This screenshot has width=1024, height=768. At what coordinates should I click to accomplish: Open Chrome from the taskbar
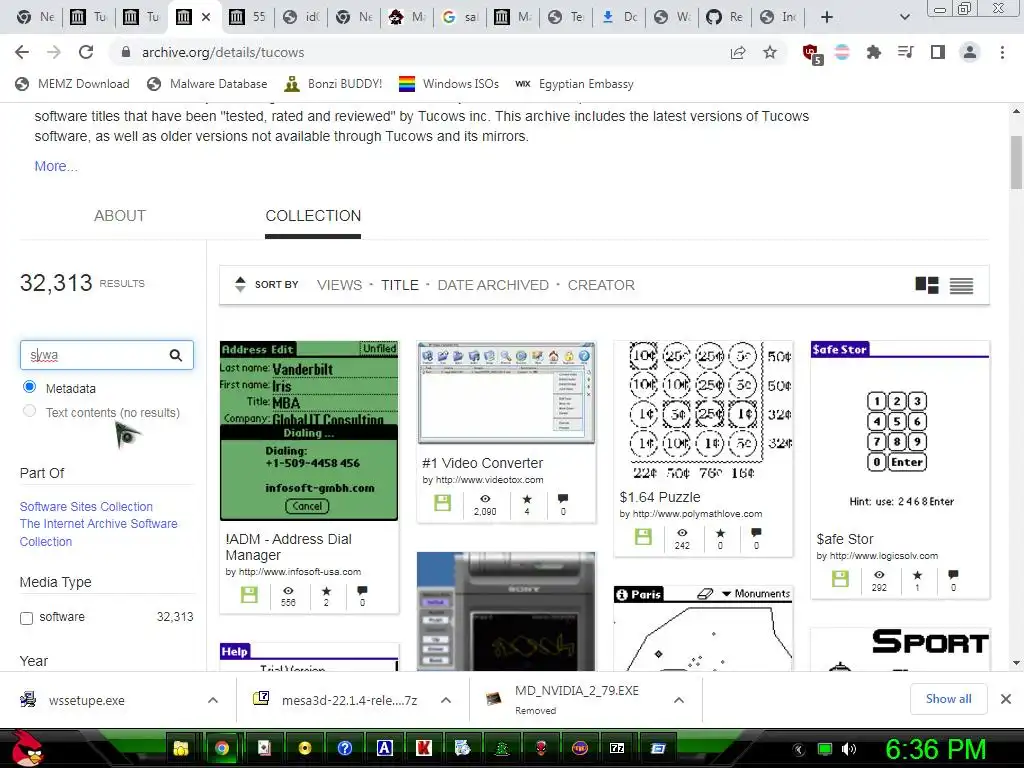pos(222,748)
